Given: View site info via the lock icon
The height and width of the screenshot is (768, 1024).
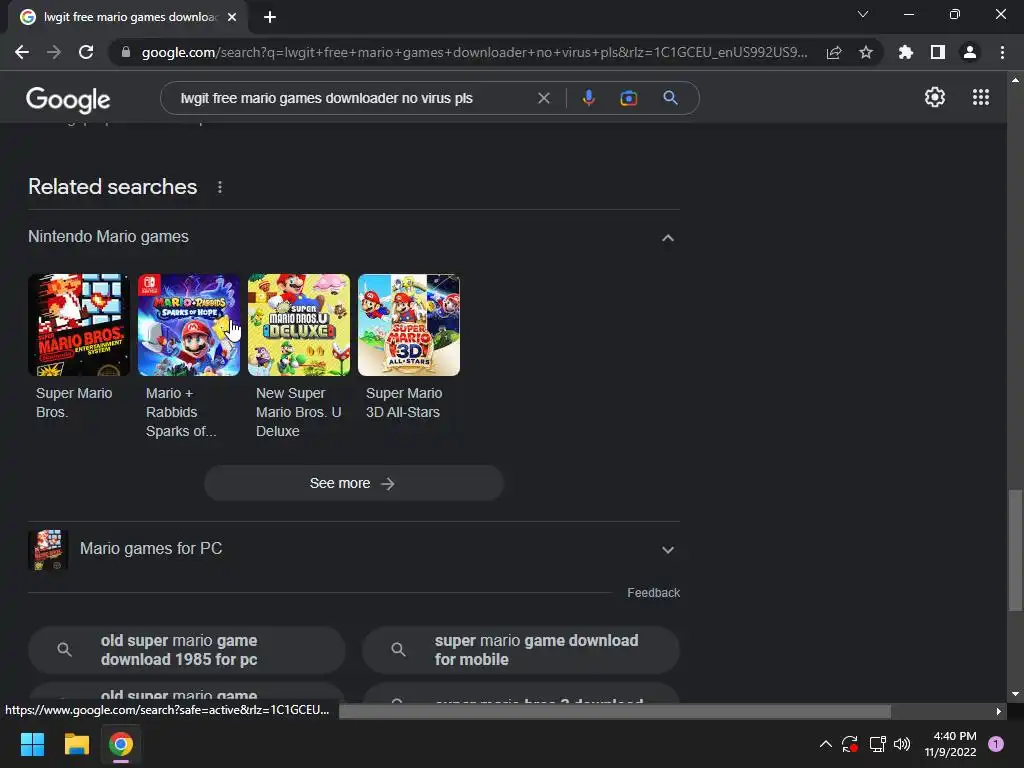Looking at the screenshot, I should pyautogui.click(x=126, y=52).
